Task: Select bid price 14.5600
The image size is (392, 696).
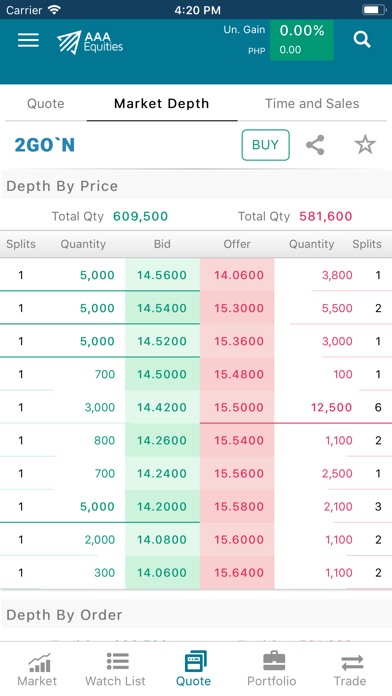Action: 162,275
